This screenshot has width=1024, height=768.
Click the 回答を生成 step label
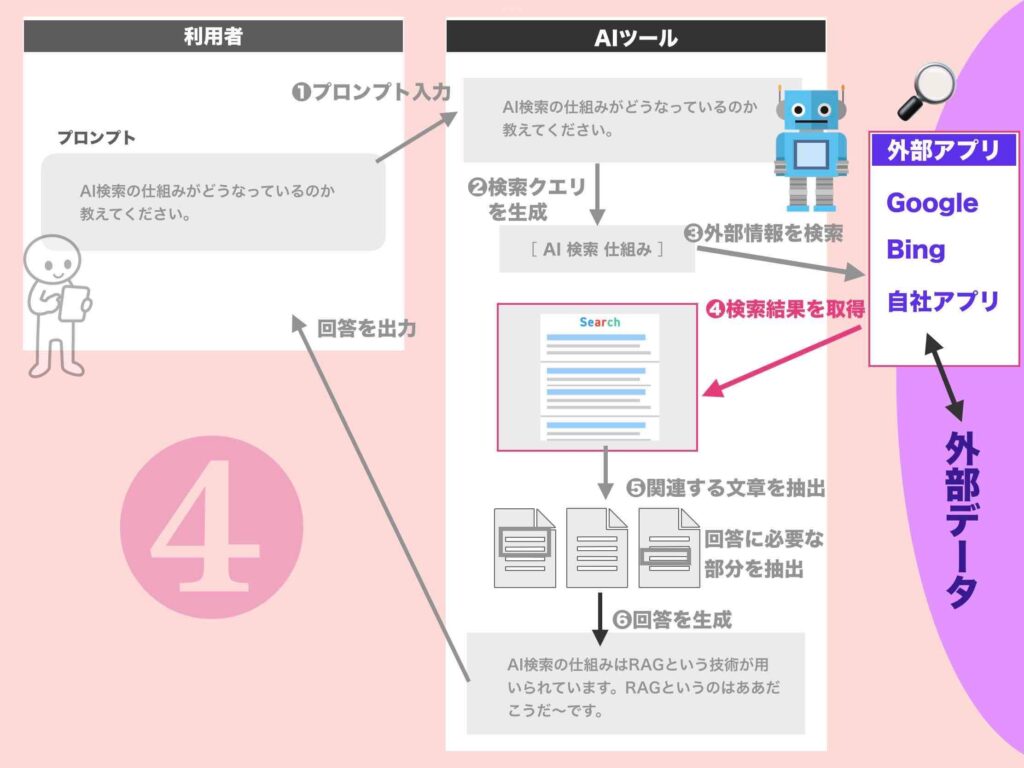click(x=672, y=619)
